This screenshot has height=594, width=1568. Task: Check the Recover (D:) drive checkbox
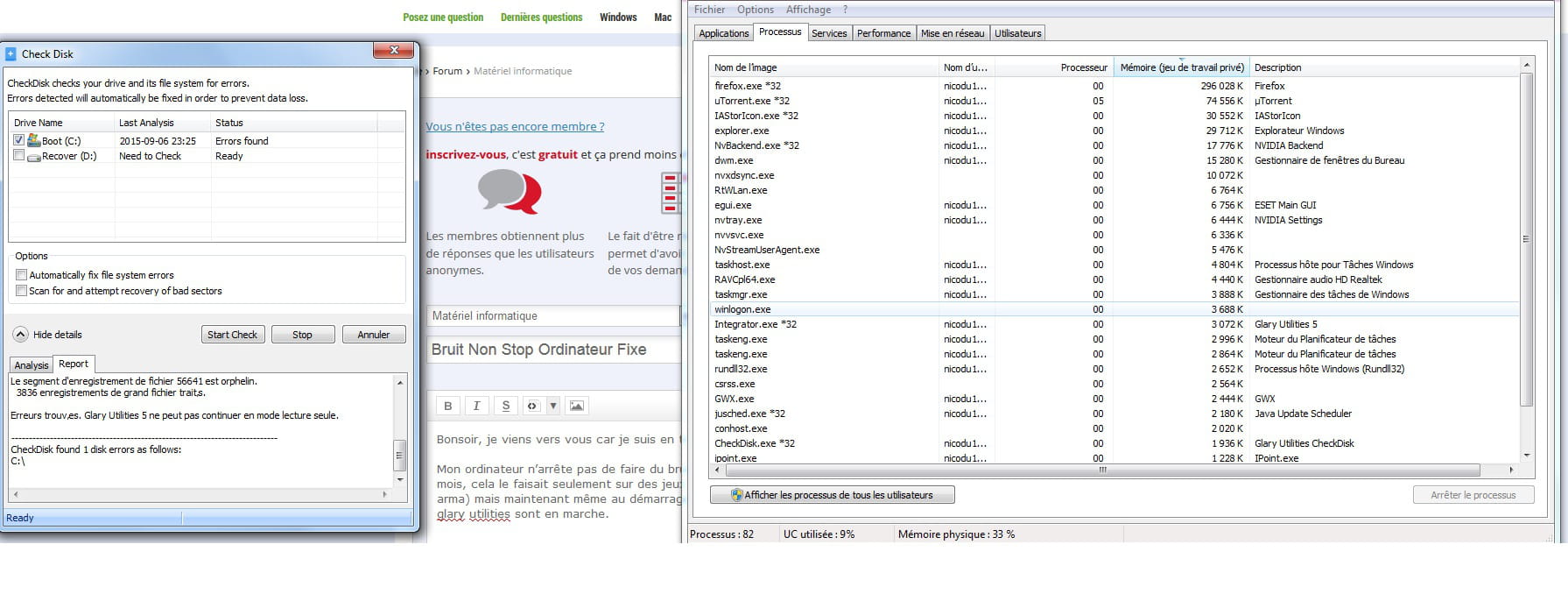click(x=18, y=156)
